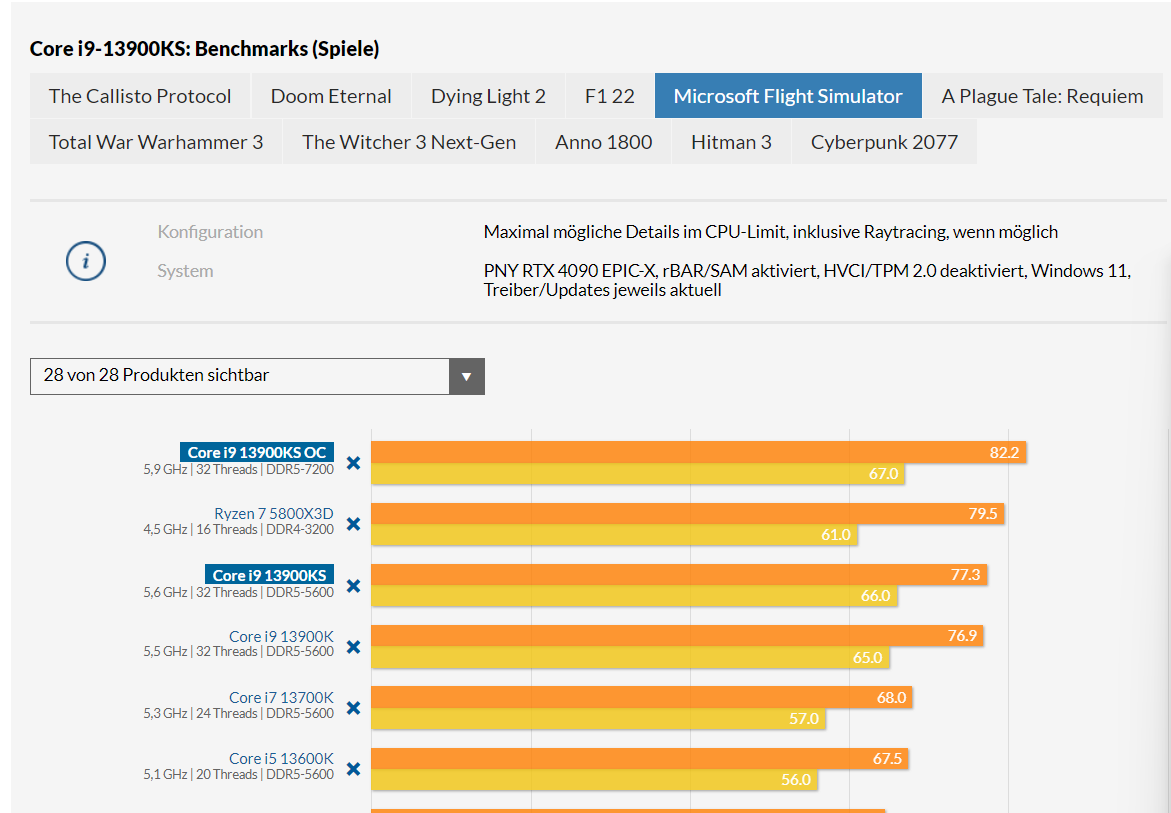Image resolution: width=1171 pixels, height=813 pixels.
Task: Open the Core i7 13700K link
Action: (x=281, y=697)
